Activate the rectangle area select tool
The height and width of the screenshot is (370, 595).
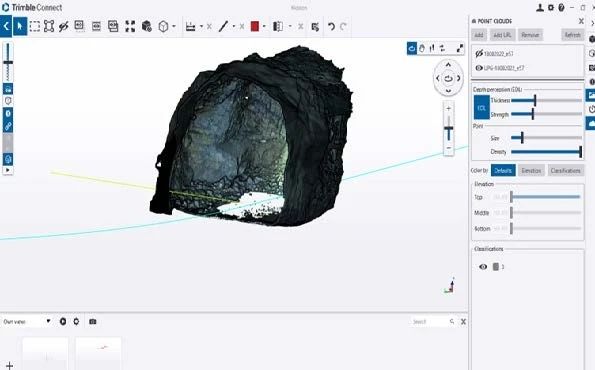(x=35, y=26)
